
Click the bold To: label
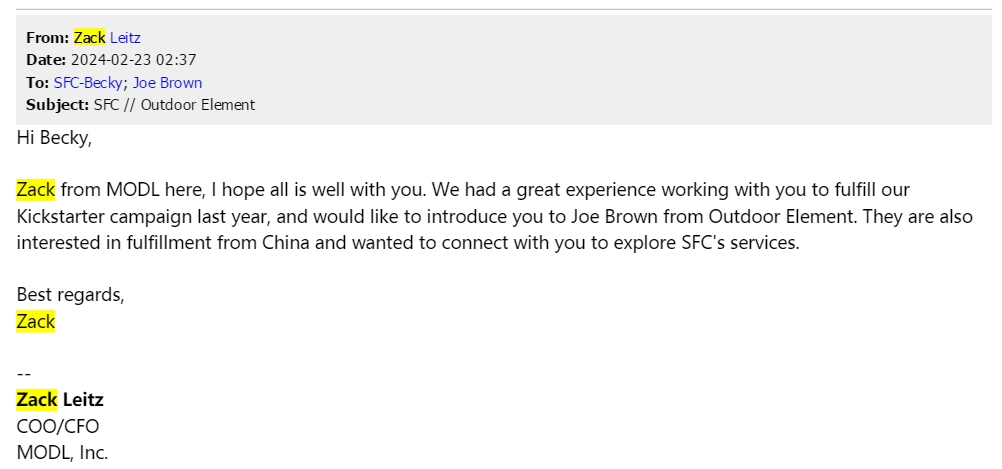click(38, 82)
